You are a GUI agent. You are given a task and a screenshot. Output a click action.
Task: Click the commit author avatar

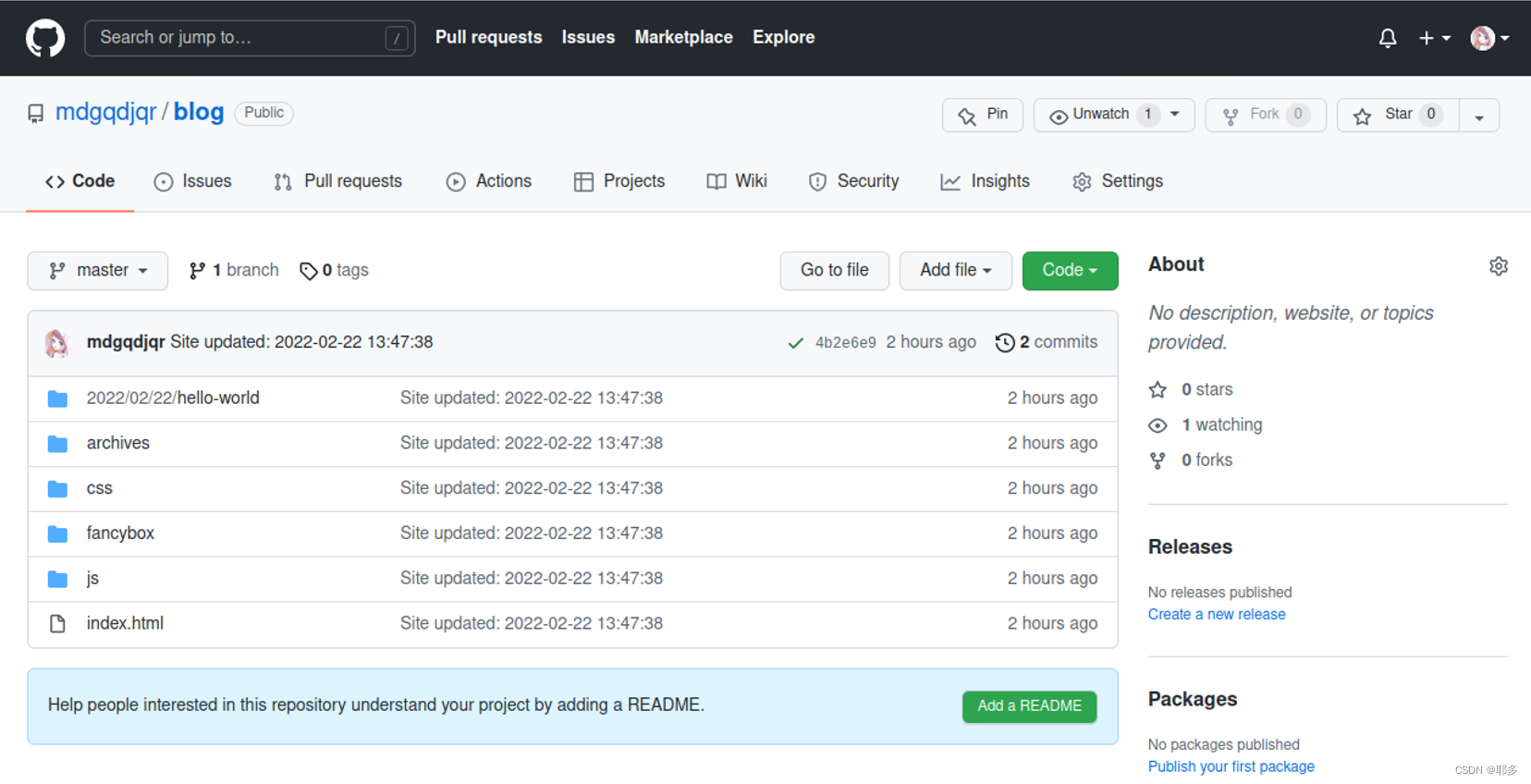pyautogui.click(x=57, y=343)
